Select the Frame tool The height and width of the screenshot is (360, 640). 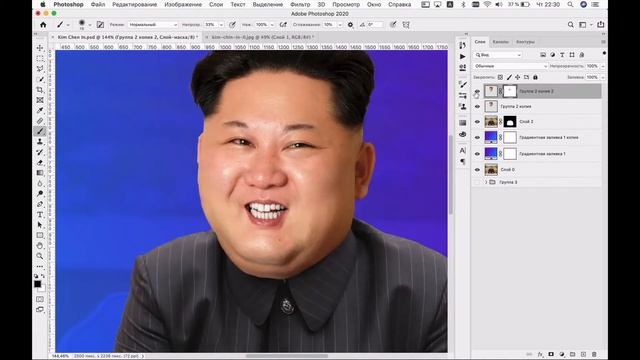[x=40, y=100]
